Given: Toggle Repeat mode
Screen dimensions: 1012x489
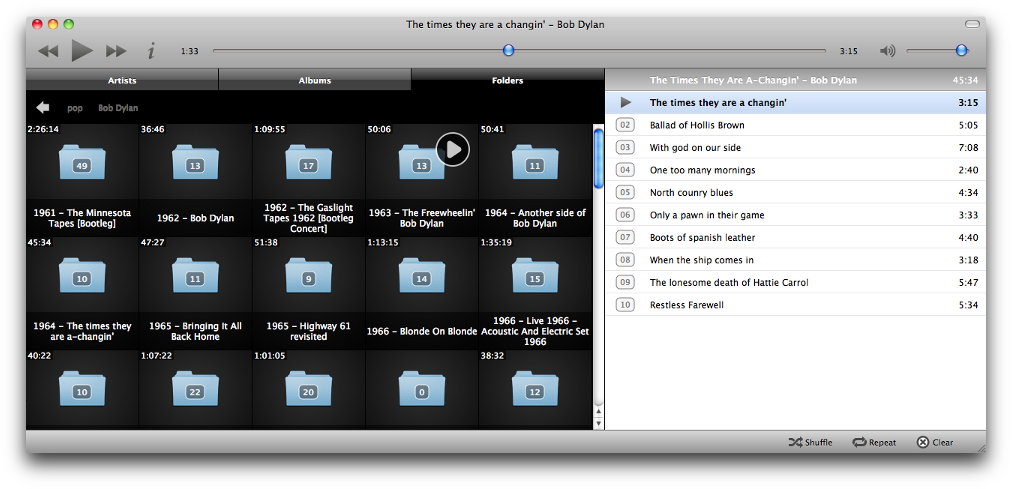Looking at the screenshot, I should point(875,443).
